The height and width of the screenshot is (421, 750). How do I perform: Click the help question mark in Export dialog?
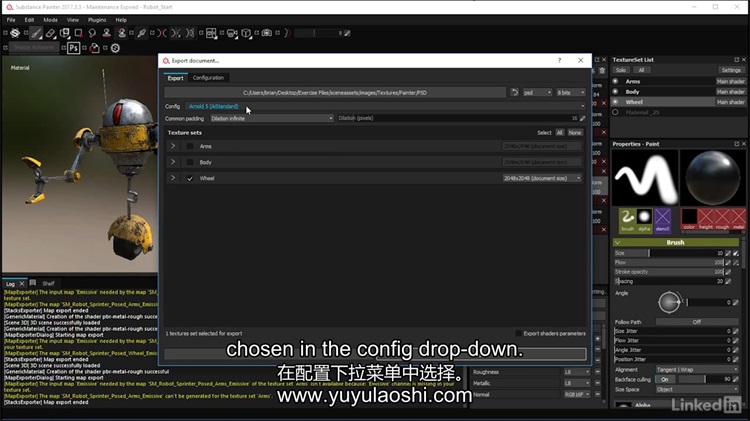559,60
